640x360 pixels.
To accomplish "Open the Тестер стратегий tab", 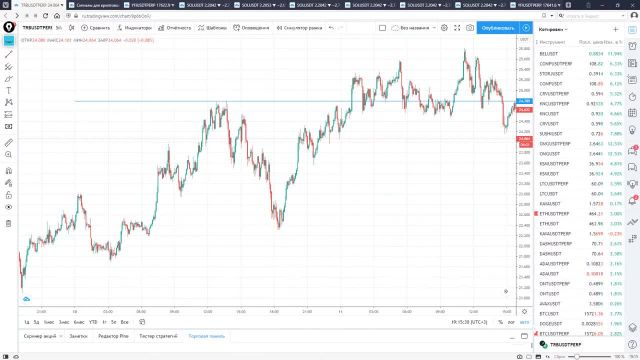I will coord(158,336).
